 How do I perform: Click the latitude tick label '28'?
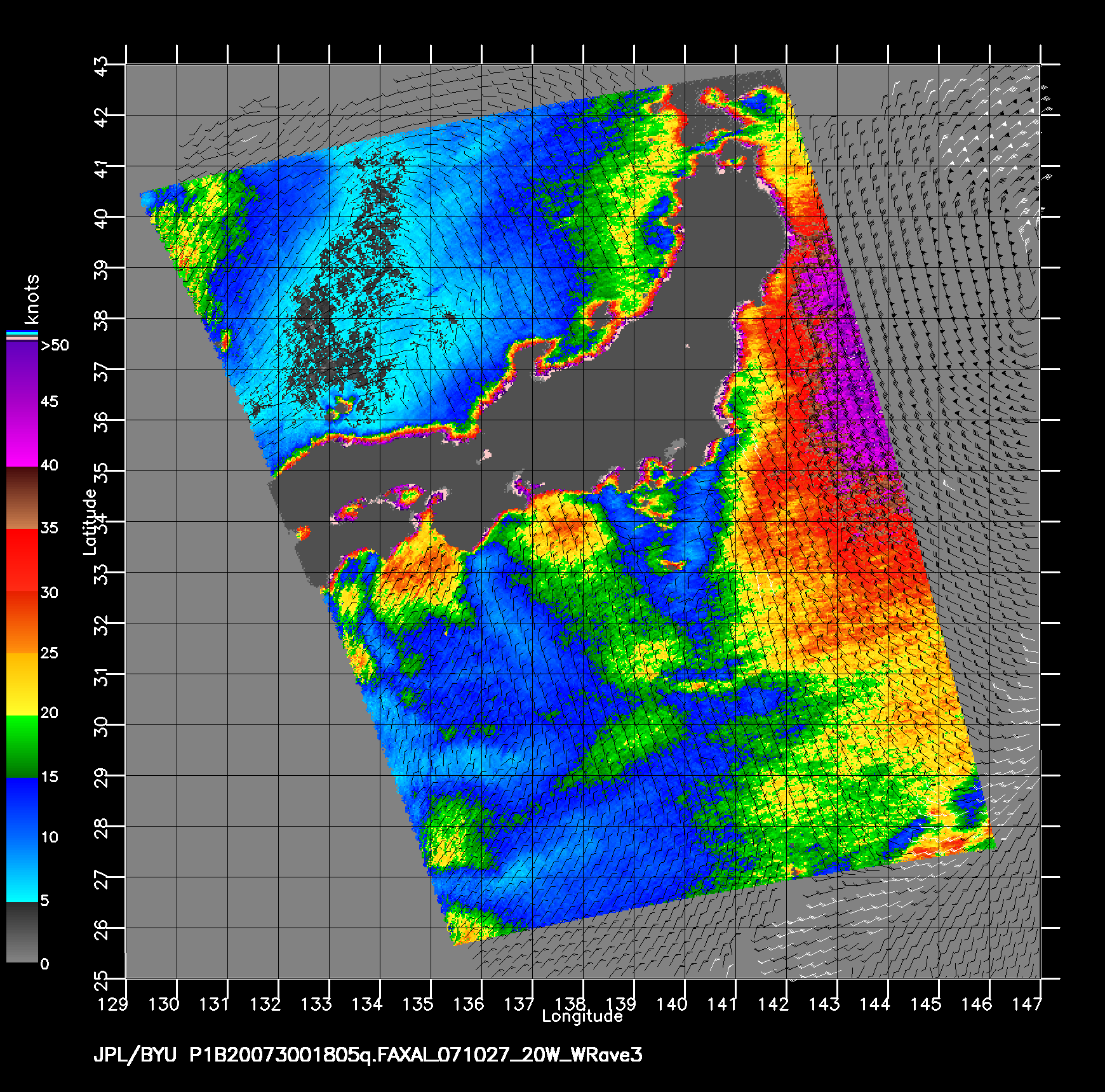click(101, 828)
